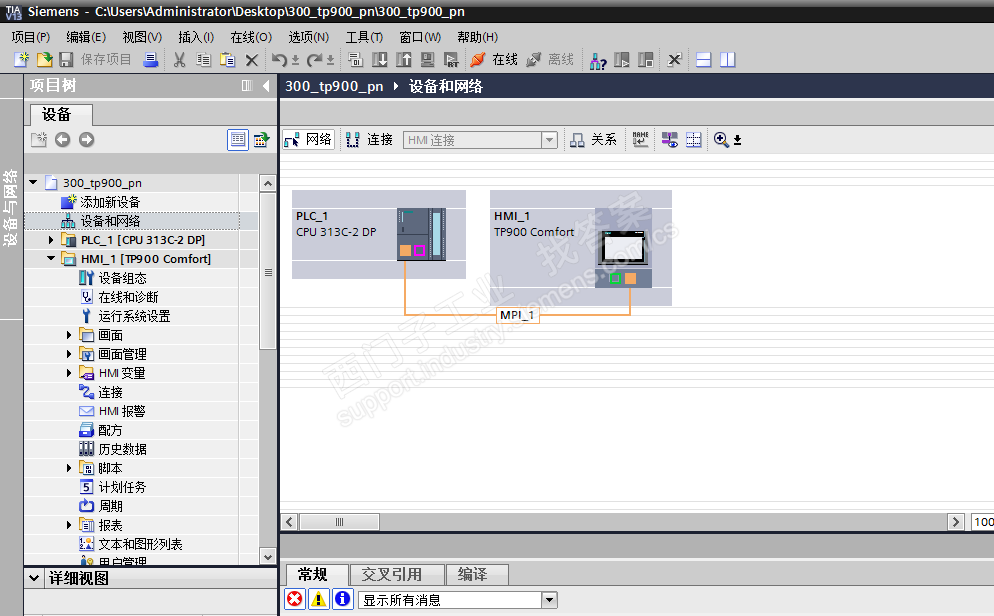Expand the 报表 folder

click(x=68, y=525)
